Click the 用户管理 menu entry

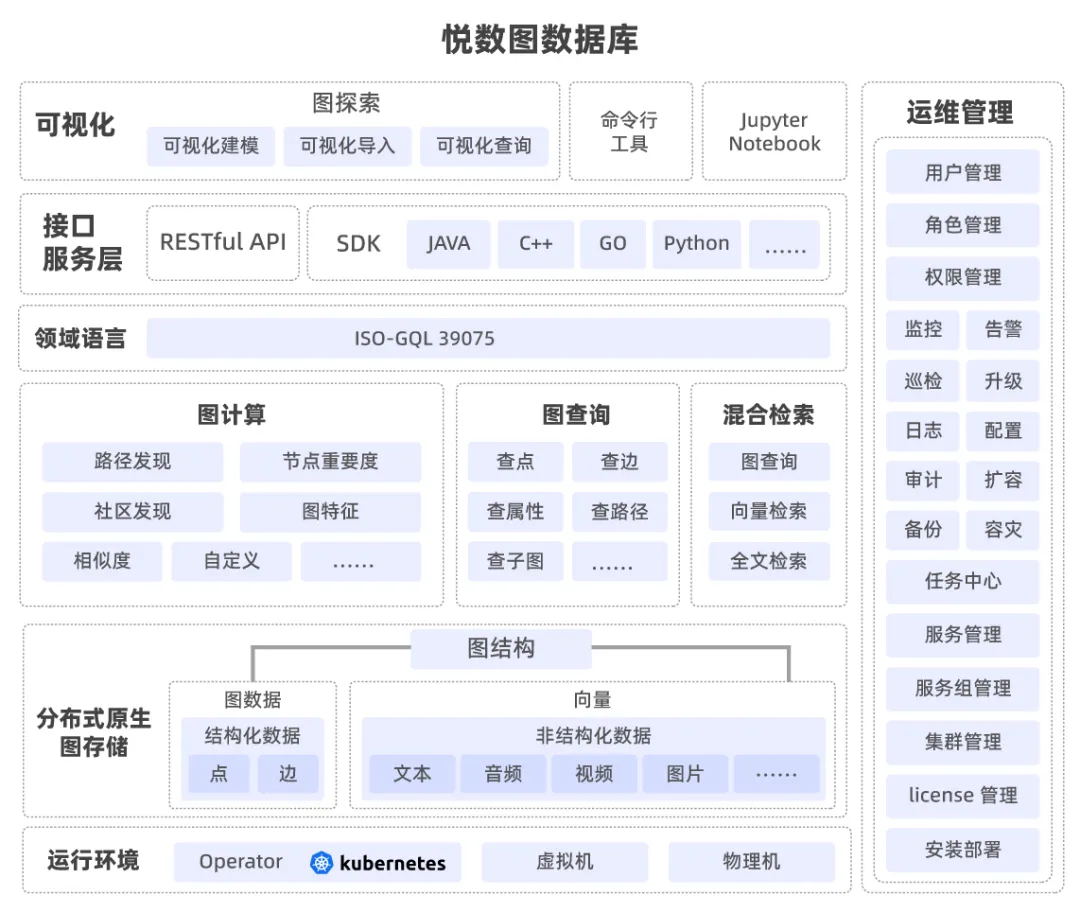click(x=962, y=173)
